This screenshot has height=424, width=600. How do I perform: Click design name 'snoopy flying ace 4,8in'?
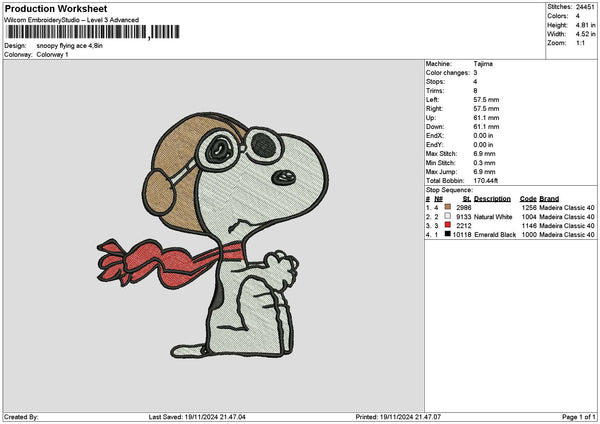pos(70,46)
